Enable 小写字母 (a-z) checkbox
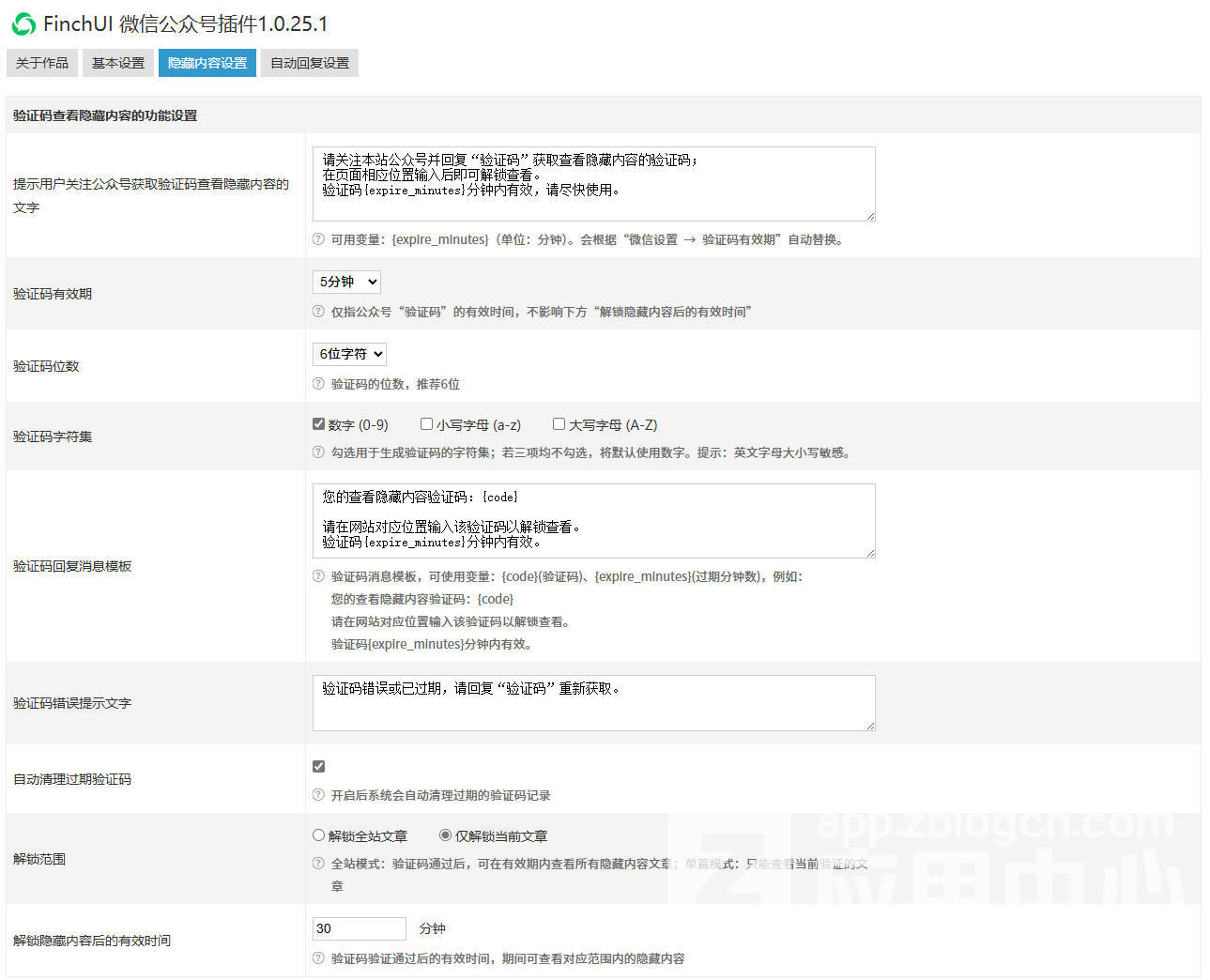Screen dimensions: 1210x980 (427, 424)
